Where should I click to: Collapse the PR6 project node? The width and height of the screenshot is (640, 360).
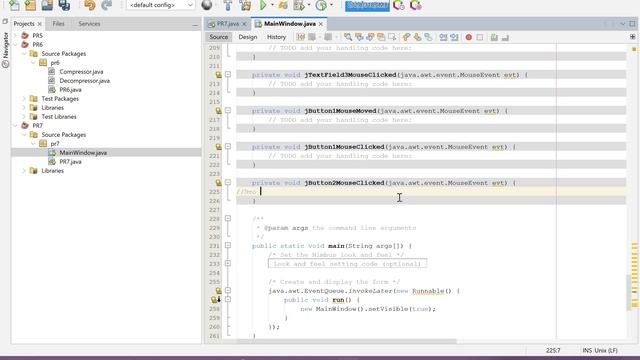[16, 44]
